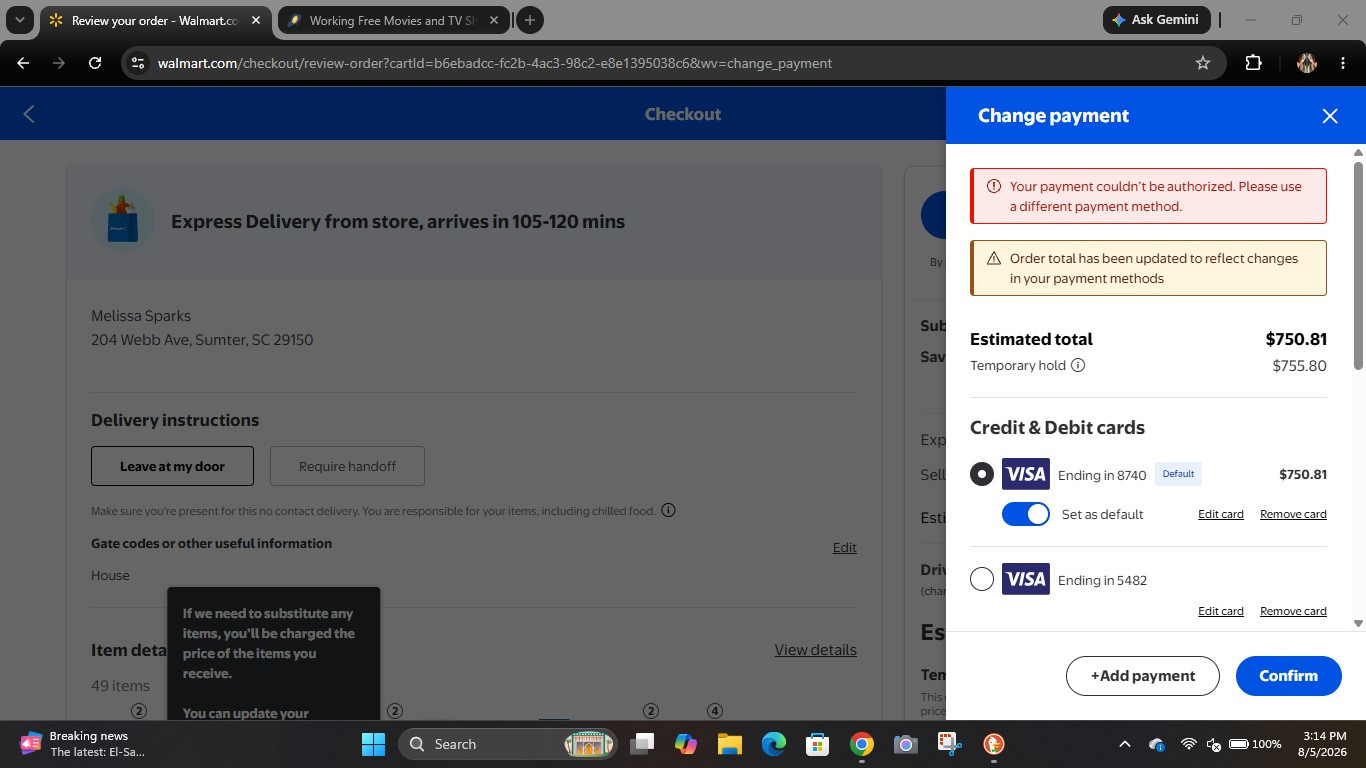Click the back arrow in the Checkout header
Viewport: 1366px width, 768px height.
(29, 114)
